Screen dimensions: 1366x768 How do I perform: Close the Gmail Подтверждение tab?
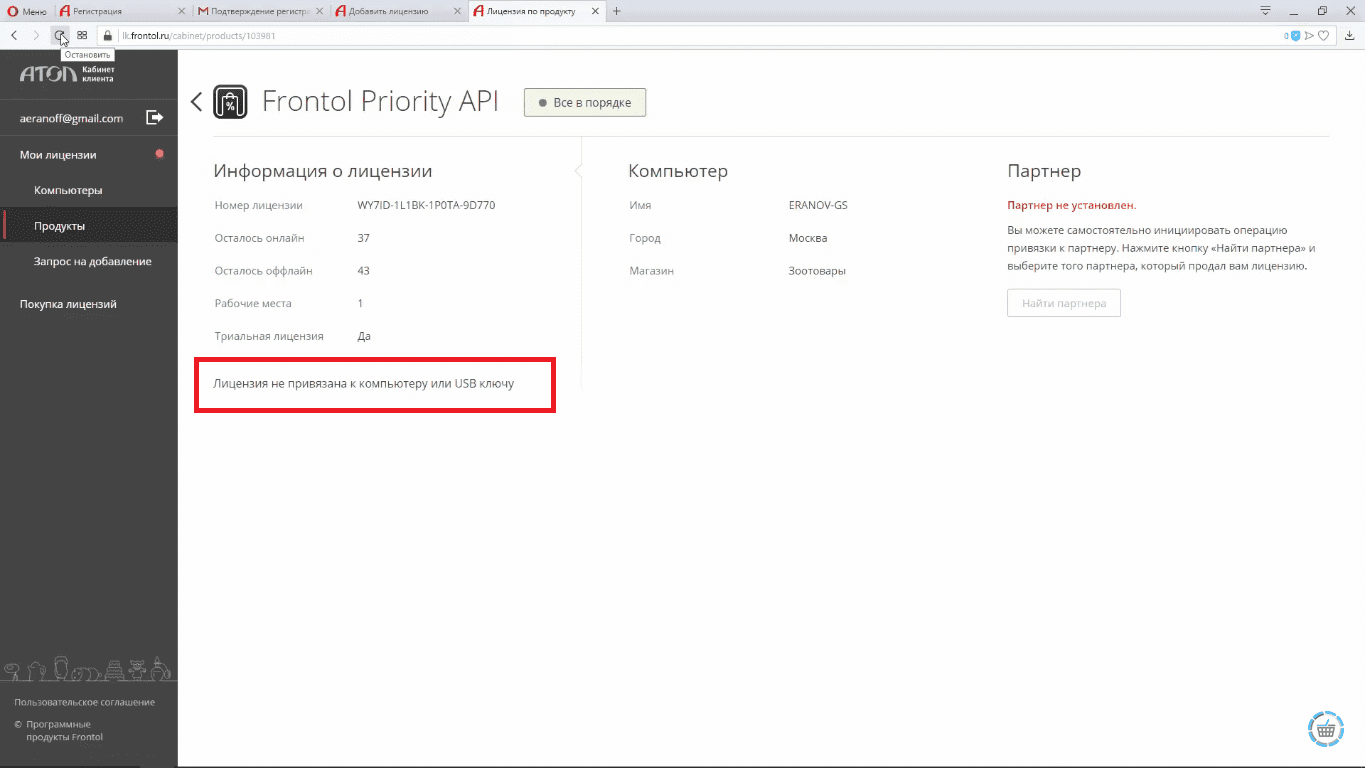coord(318,11)
